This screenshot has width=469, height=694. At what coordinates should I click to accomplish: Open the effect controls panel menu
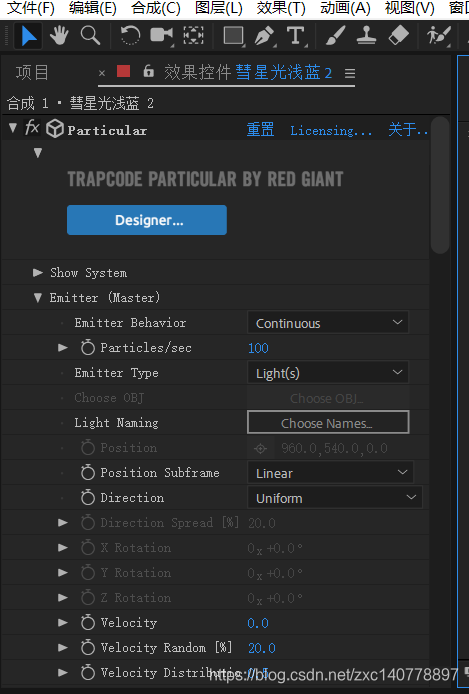click(x=350, y=73)
